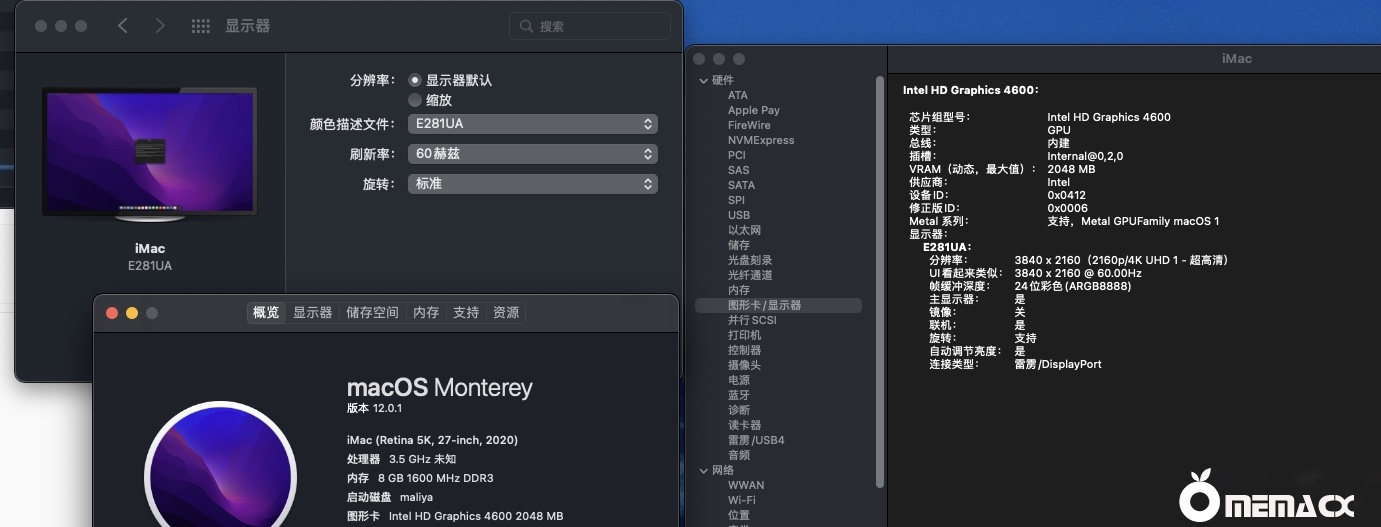
Task: Click the back arrow in Displays window
Action: coord(123,26)
